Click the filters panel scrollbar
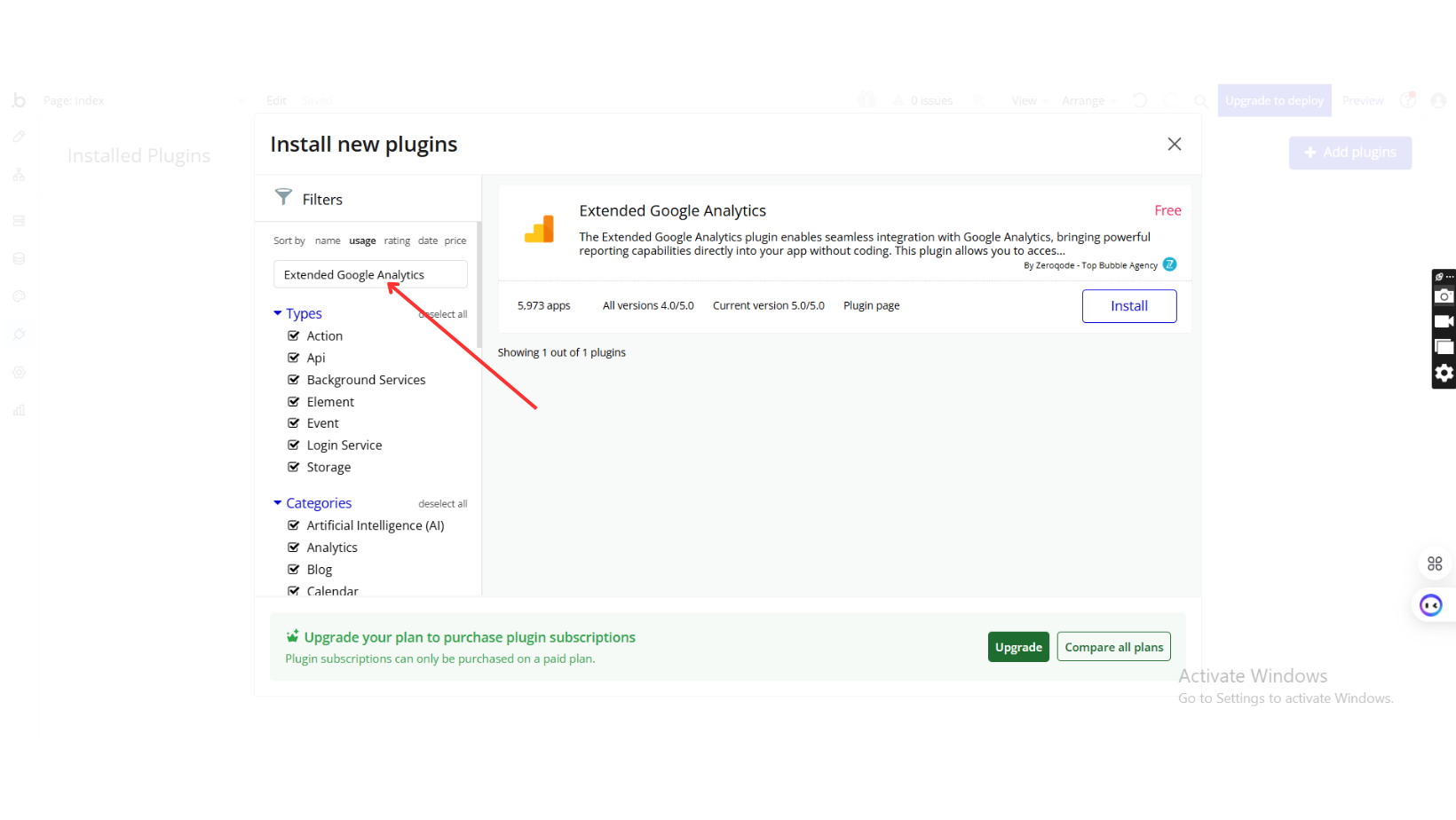Image resolution: width=1456 pixels, height=820 pixels. pyautogui.click(x=479, y=284)
